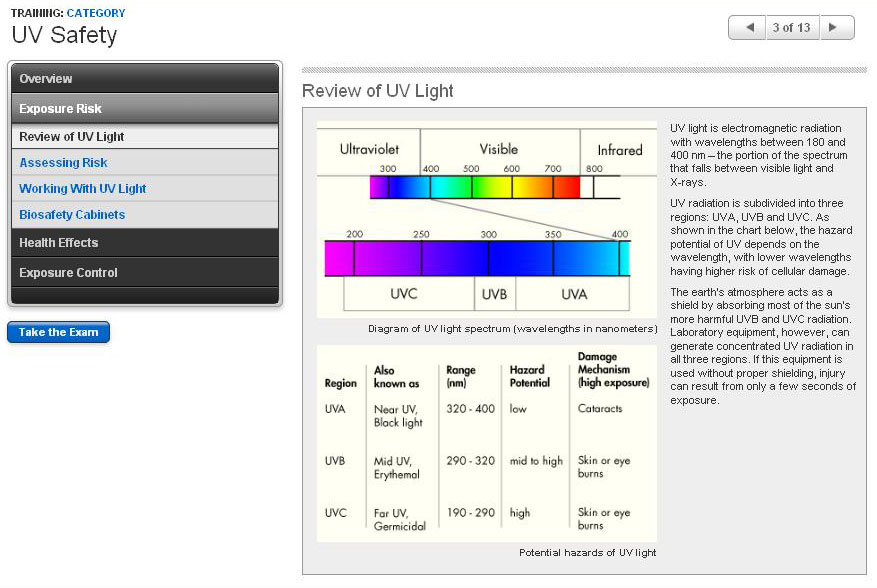Click the UVB box in the diagram
The width and height of the screenshot is (877, 588).
tap(495, 294)
